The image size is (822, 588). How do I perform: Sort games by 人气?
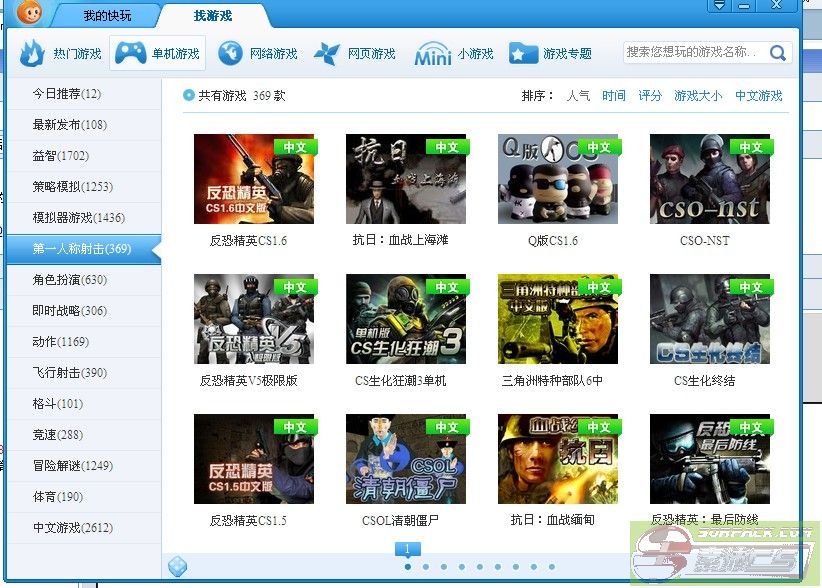click(578, 96)
